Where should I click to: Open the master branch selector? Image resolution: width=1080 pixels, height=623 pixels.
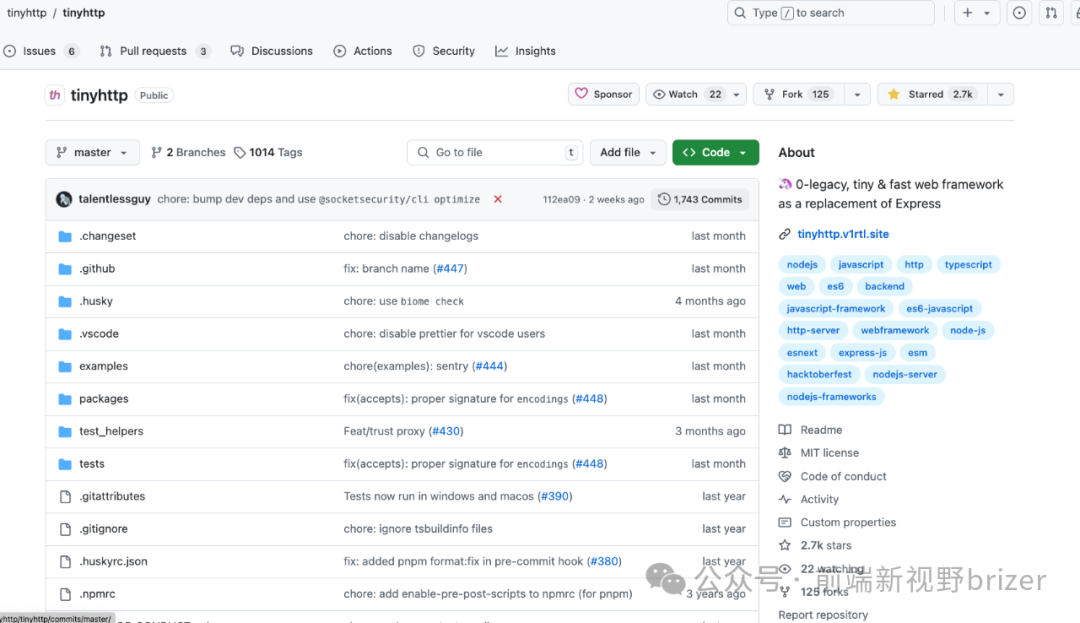[92, 152]
